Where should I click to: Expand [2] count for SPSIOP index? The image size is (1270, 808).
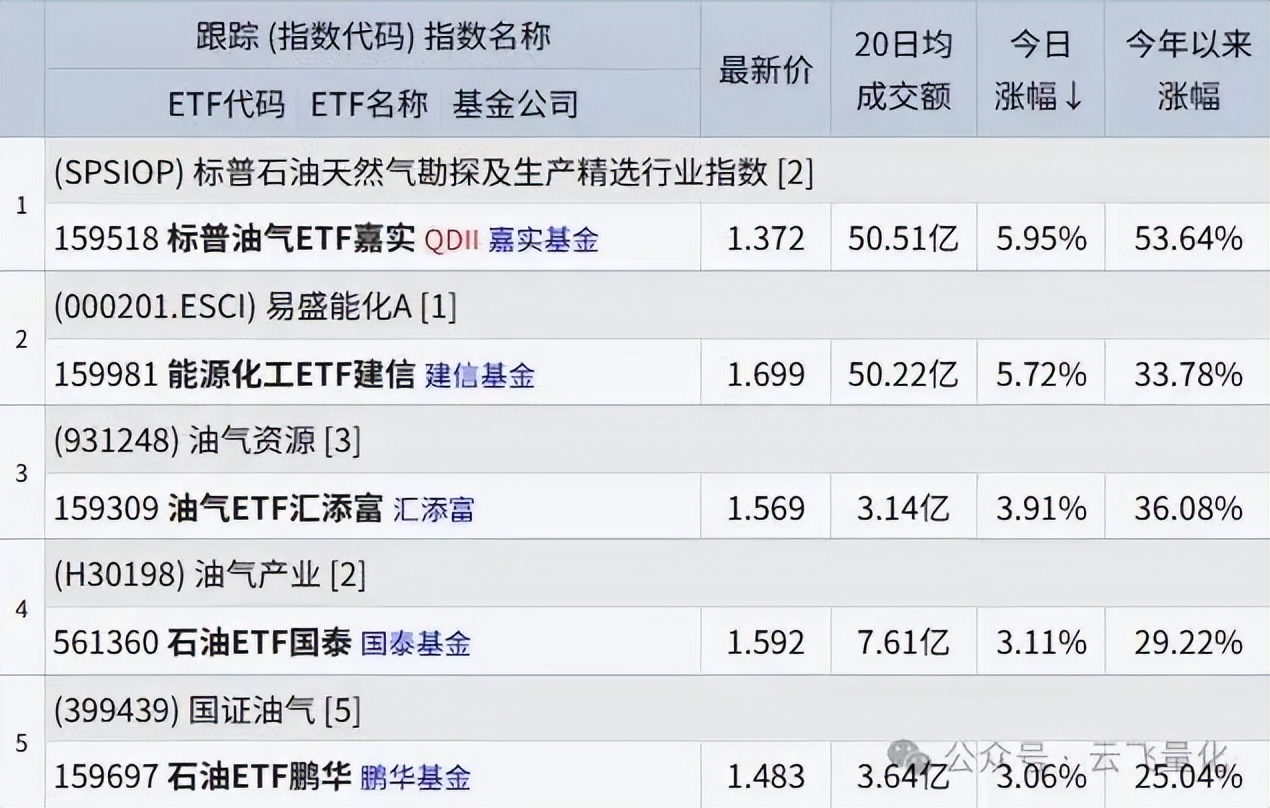pos(796,173)
